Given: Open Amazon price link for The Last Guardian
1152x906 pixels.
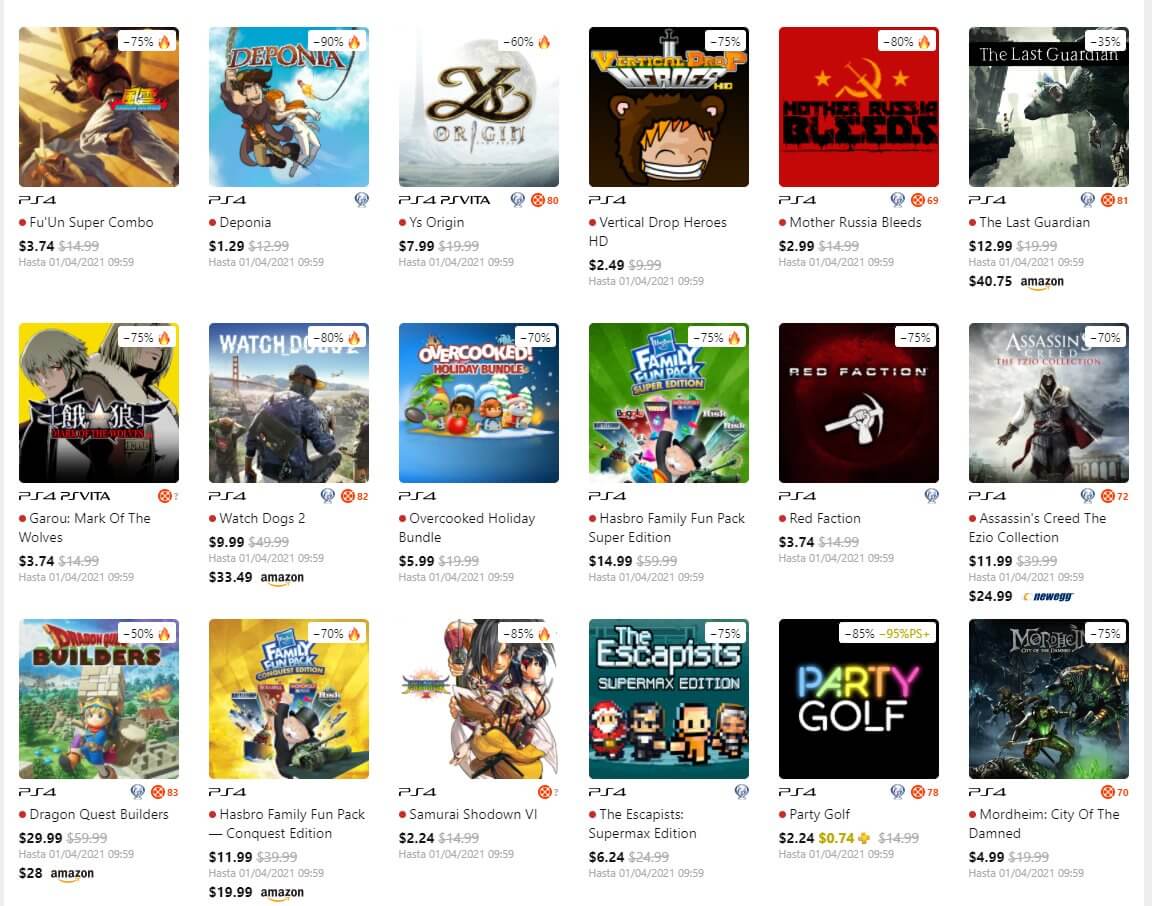Looking at the screenshot, I should click(1016, 281).
